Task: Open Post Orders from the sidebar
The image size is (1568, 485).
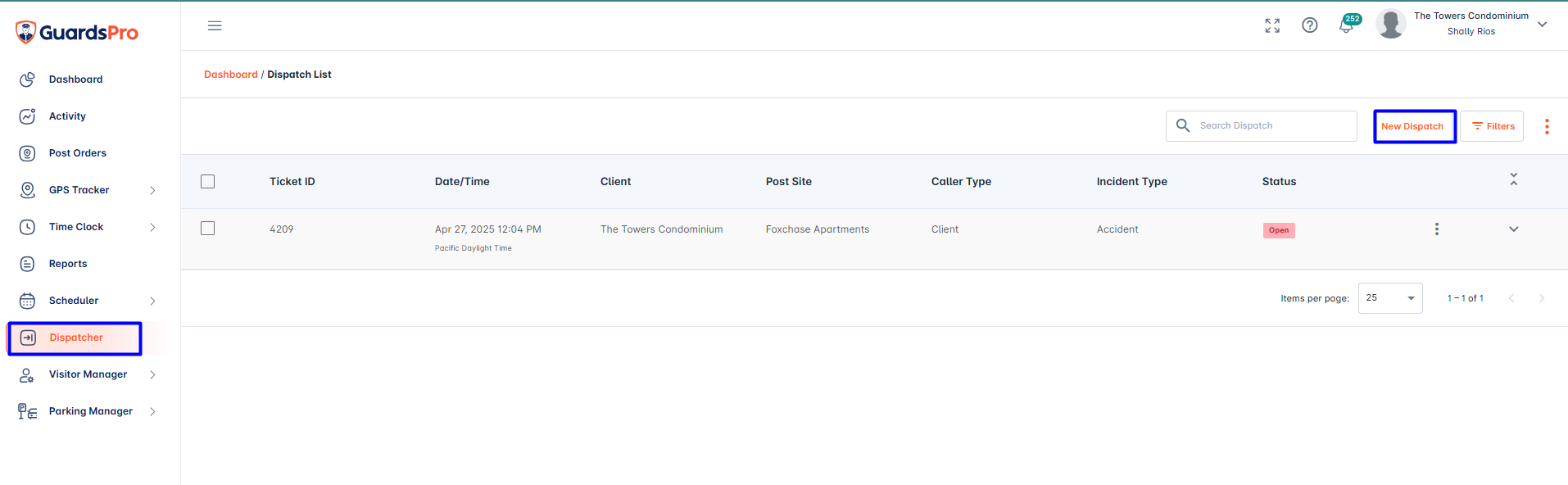Action: pyautogui.click(x=78, y=153)
